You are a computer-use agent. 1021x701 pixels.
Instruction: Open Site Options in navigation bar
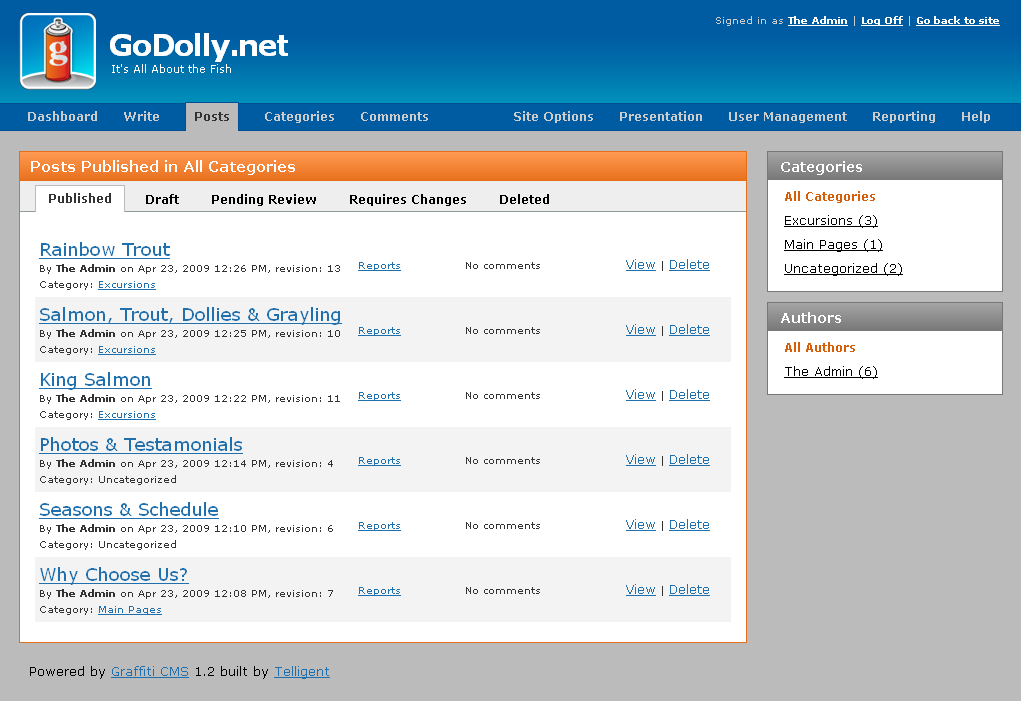click(x=553, y=117)
